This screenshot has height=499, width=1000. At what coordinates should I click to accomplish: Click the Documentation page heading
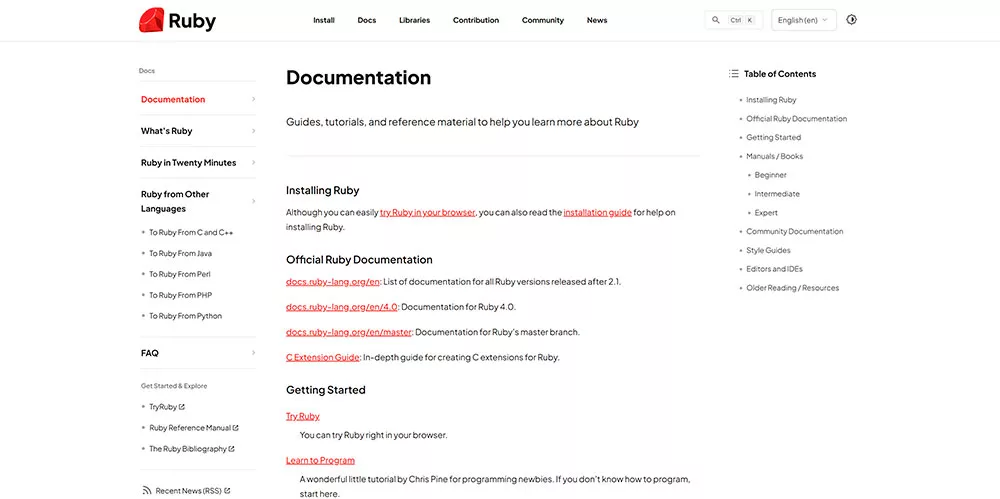coord(358,77)
